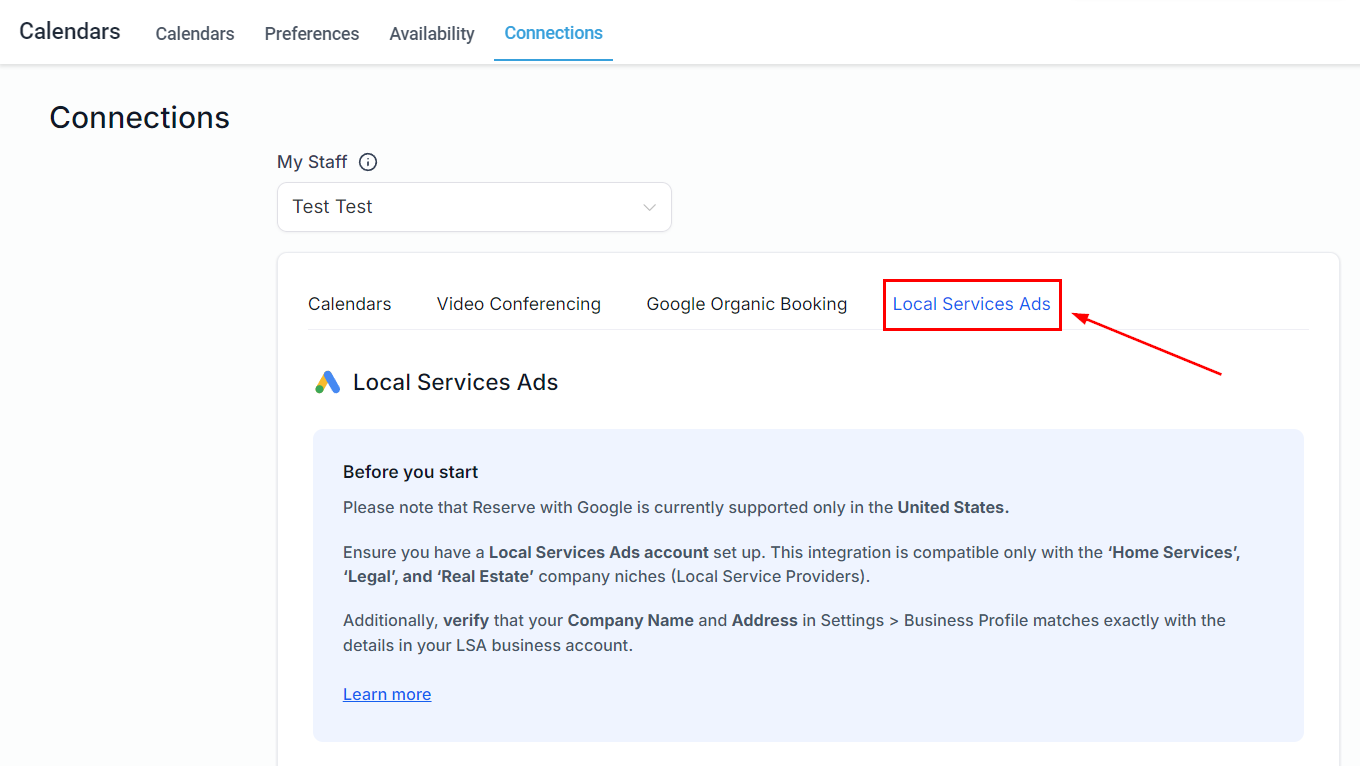The image size is (1360, 766).
Task: Switch to the Video Conferencing sub-tab
Action: [x=518, y=304]
